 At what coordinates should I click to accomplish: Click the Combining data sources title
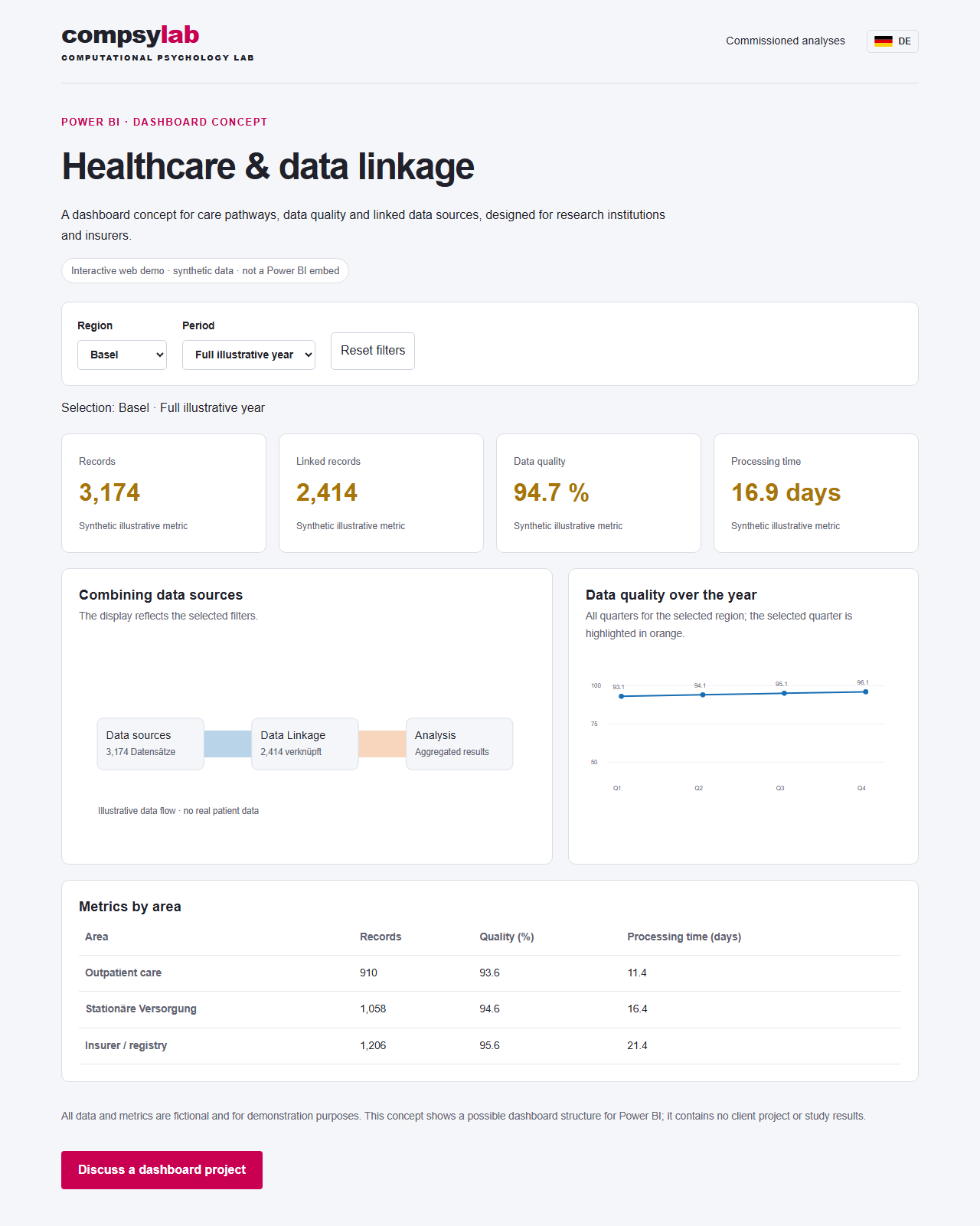click(x=161, y=595)
